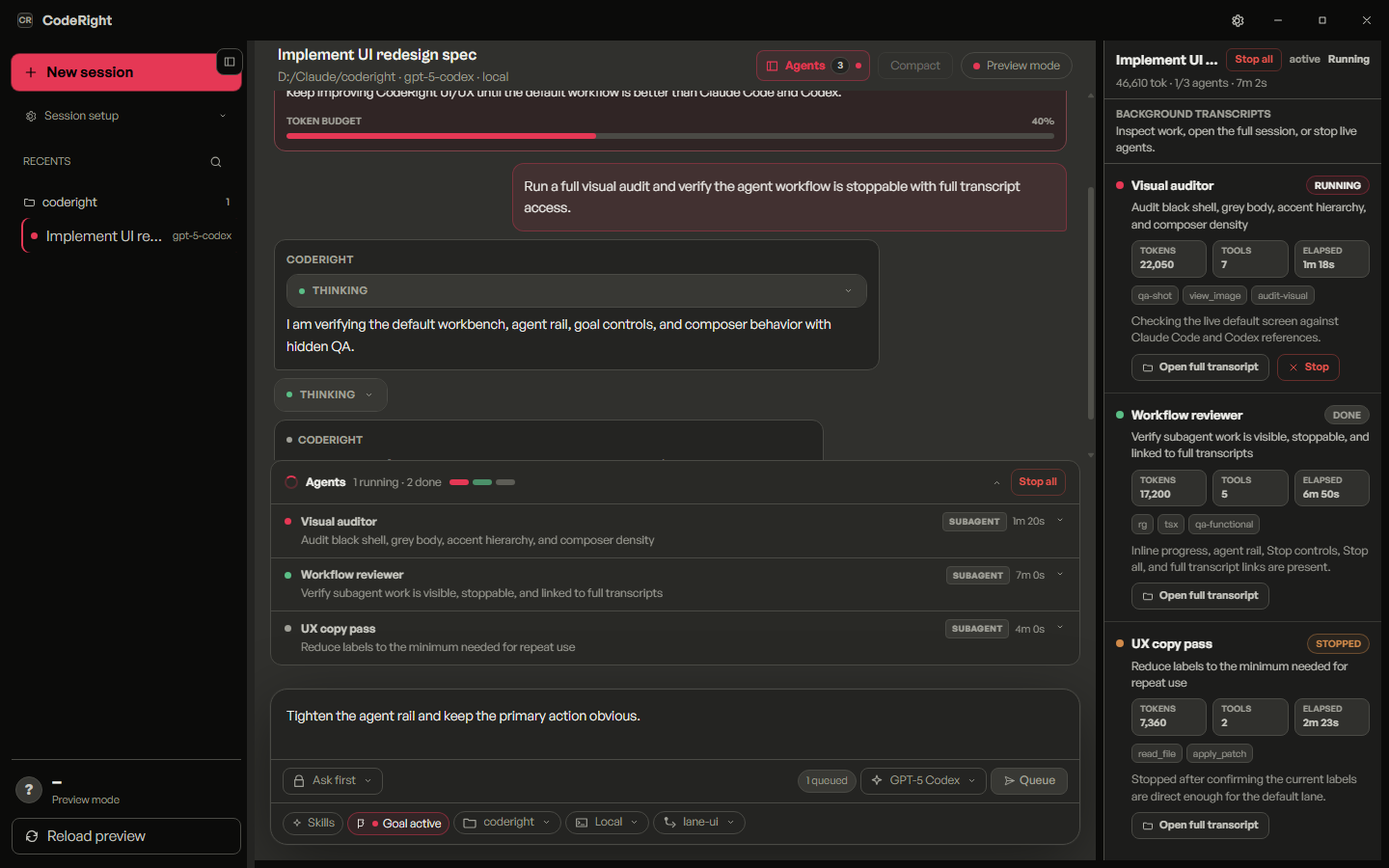Click the qa-functional tool tag
The image size is (1389, 868).
coord(1224,525)
